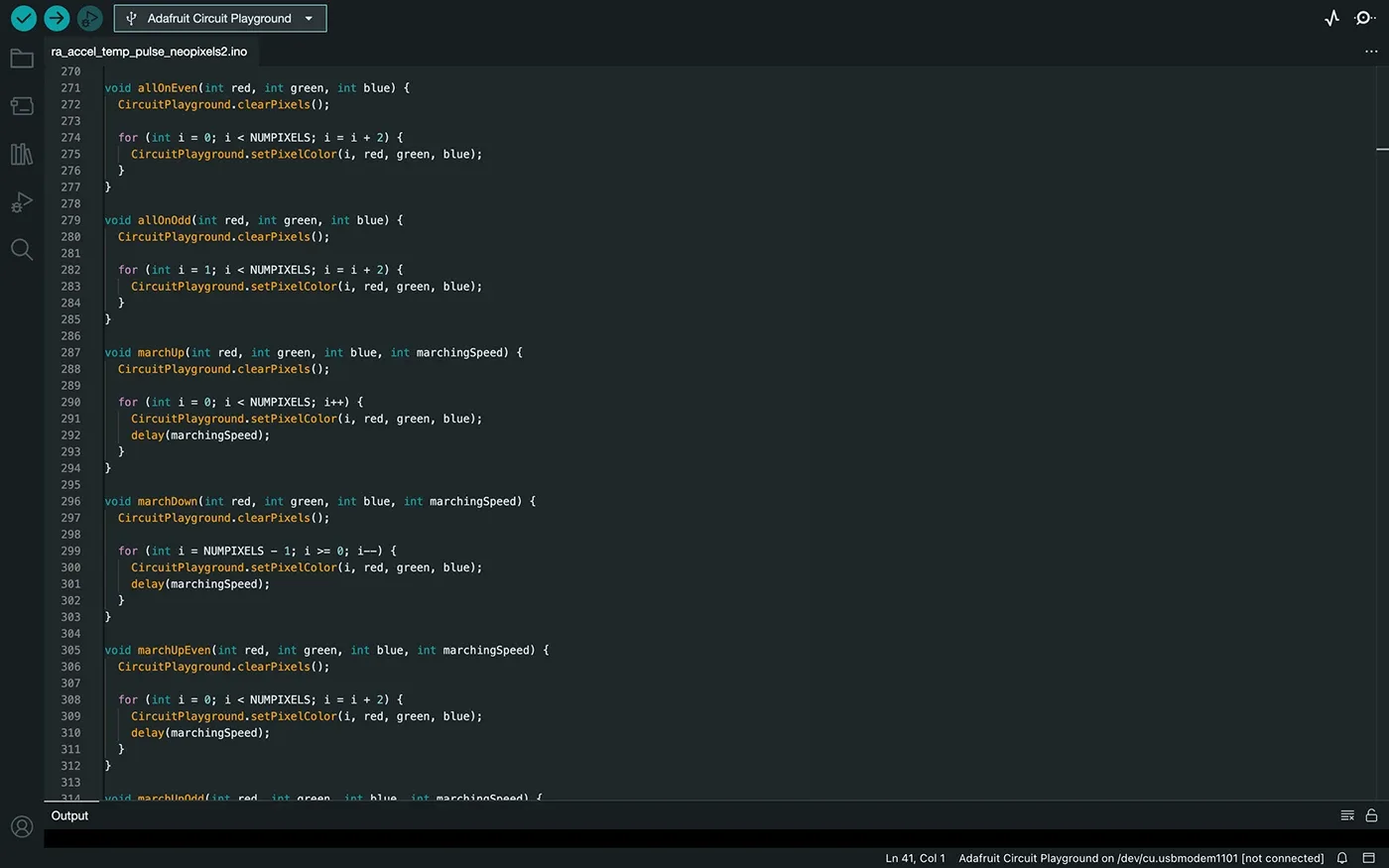
Task: Click line number 299 in gutter
Action: click(x=70, y=551)
